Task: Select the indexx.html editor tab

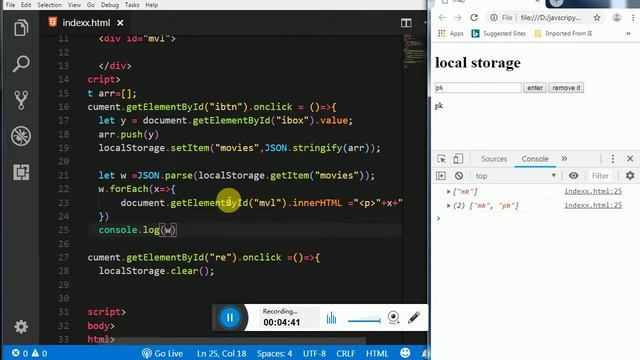Action: (86, 23)
